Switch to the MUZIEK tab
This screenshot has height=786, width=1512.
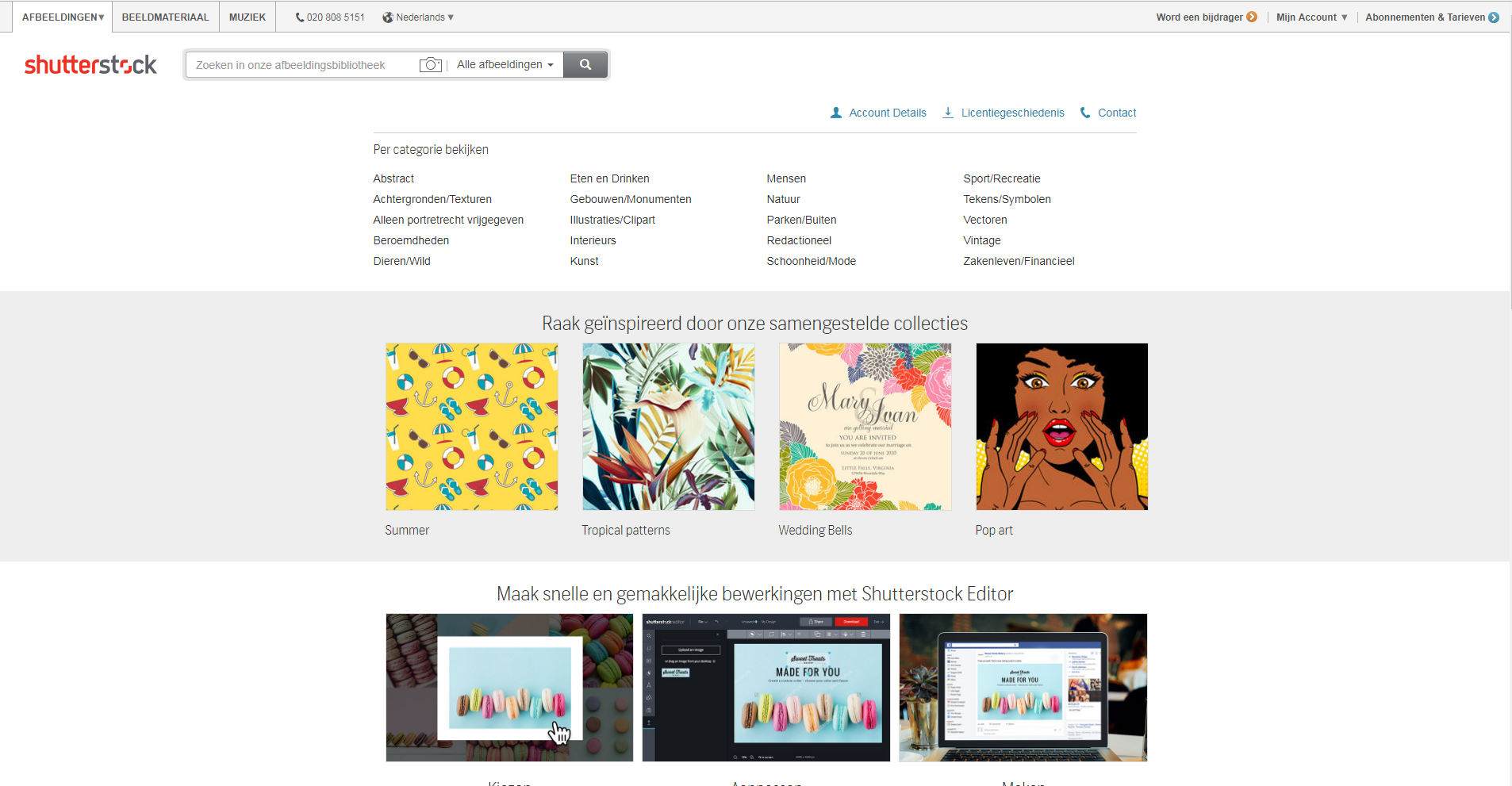247,17
